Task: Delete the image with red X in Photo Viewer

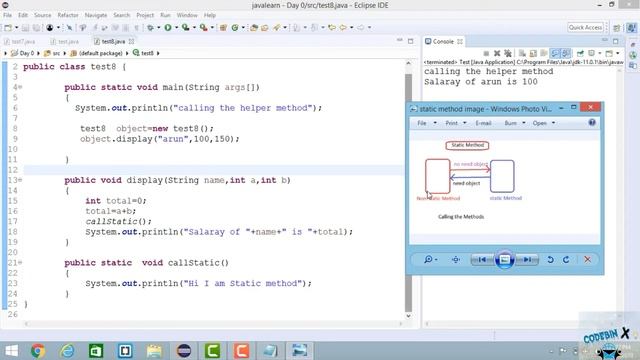Action: (587, 260)
